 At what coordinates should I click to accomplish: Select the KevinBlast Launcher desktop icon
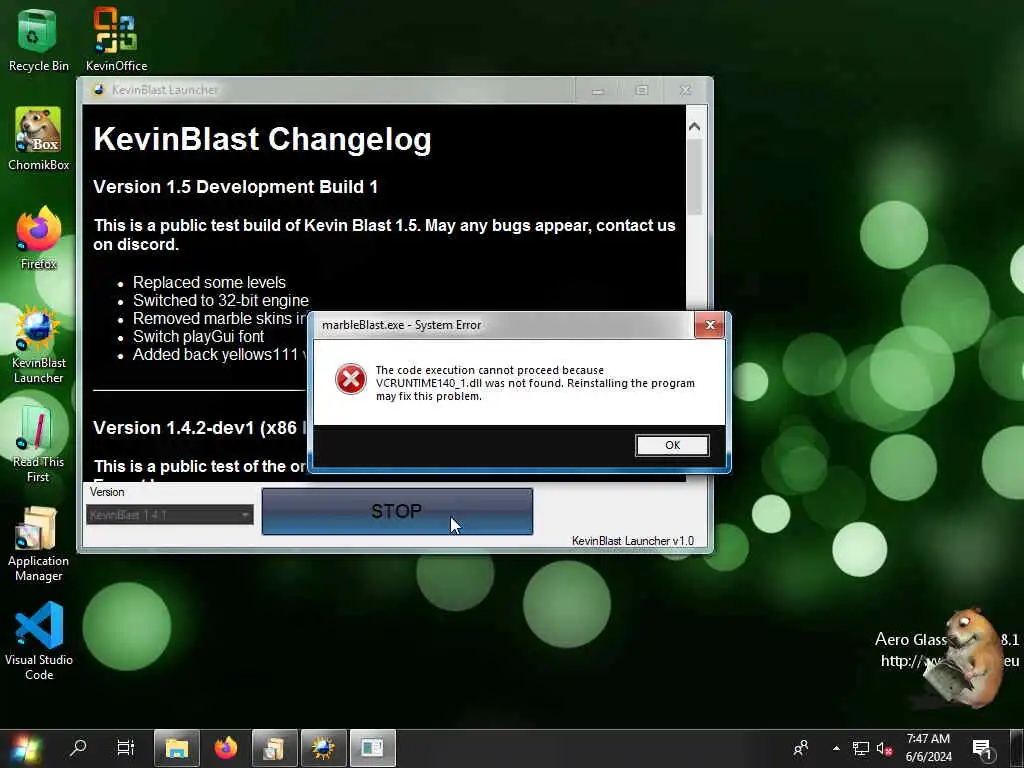tap(38, 344)
